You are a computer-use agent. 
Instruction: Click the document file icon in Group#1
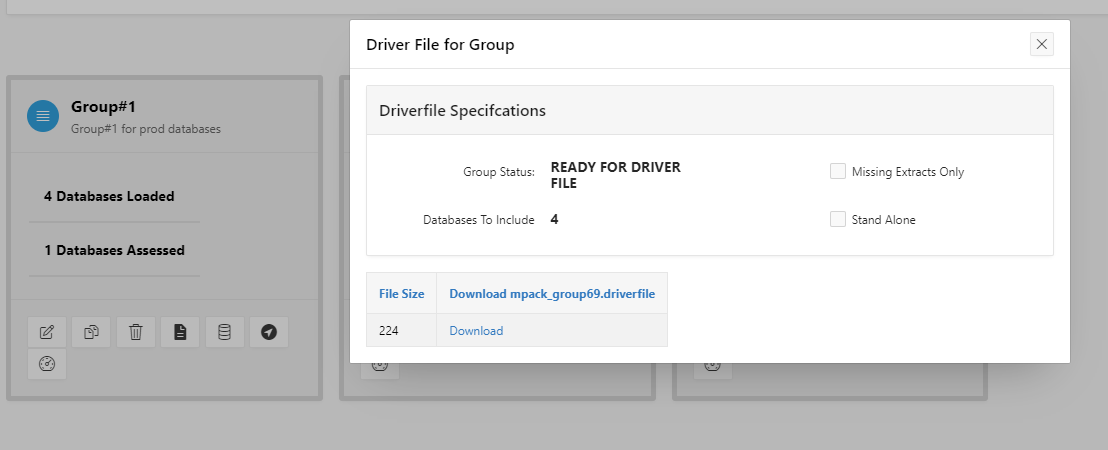click(180, 332)
